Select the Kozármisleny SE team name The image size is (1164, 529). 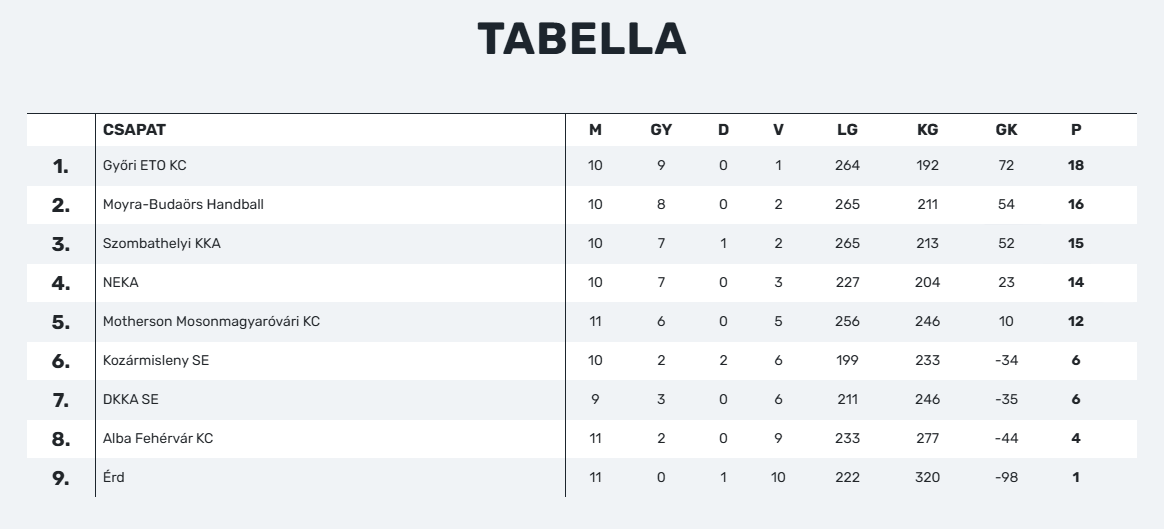pos(155,360)
